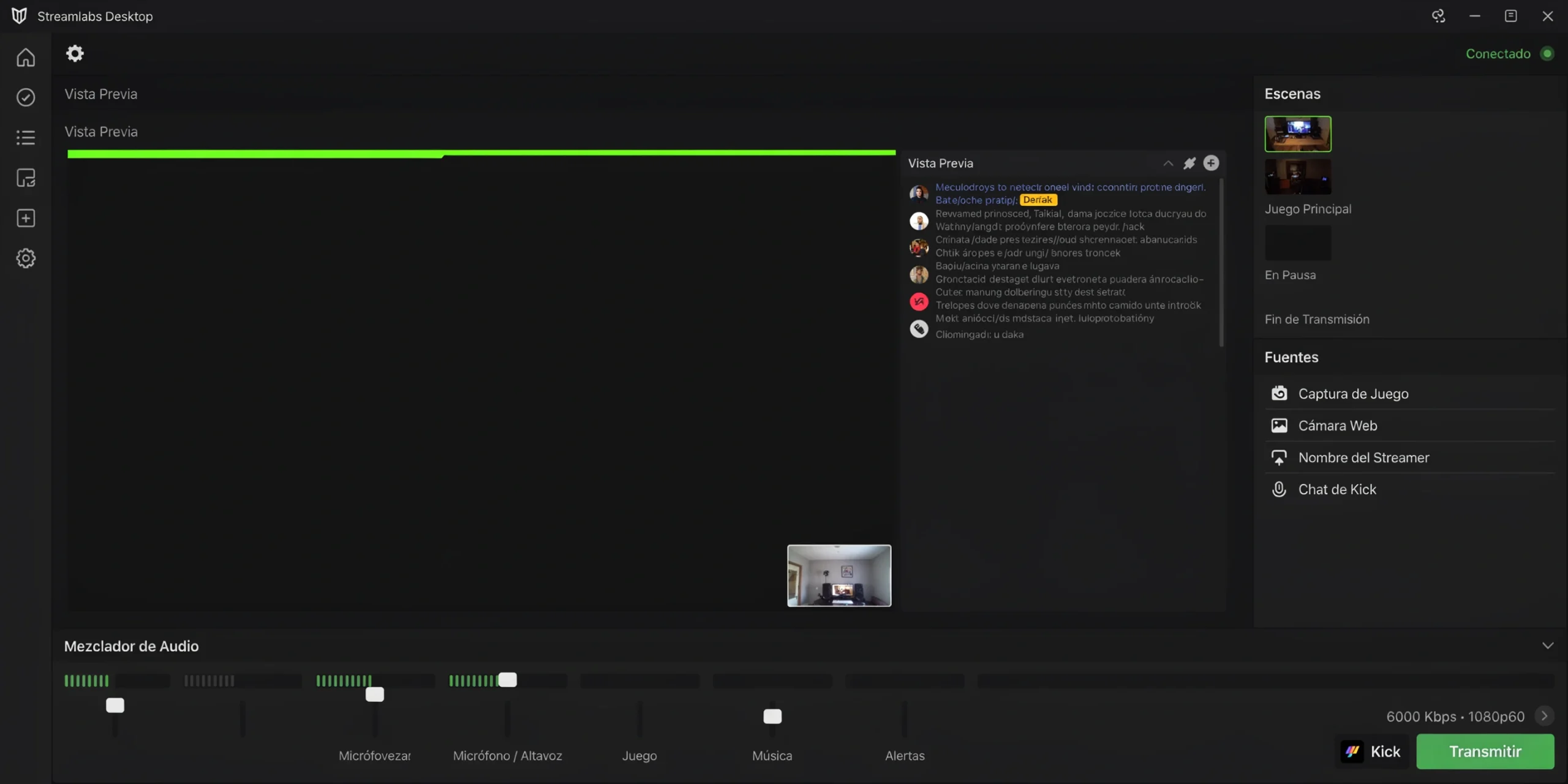Select the Cámara Web source
1568x784 pixels.
[x=1410, y=425]
